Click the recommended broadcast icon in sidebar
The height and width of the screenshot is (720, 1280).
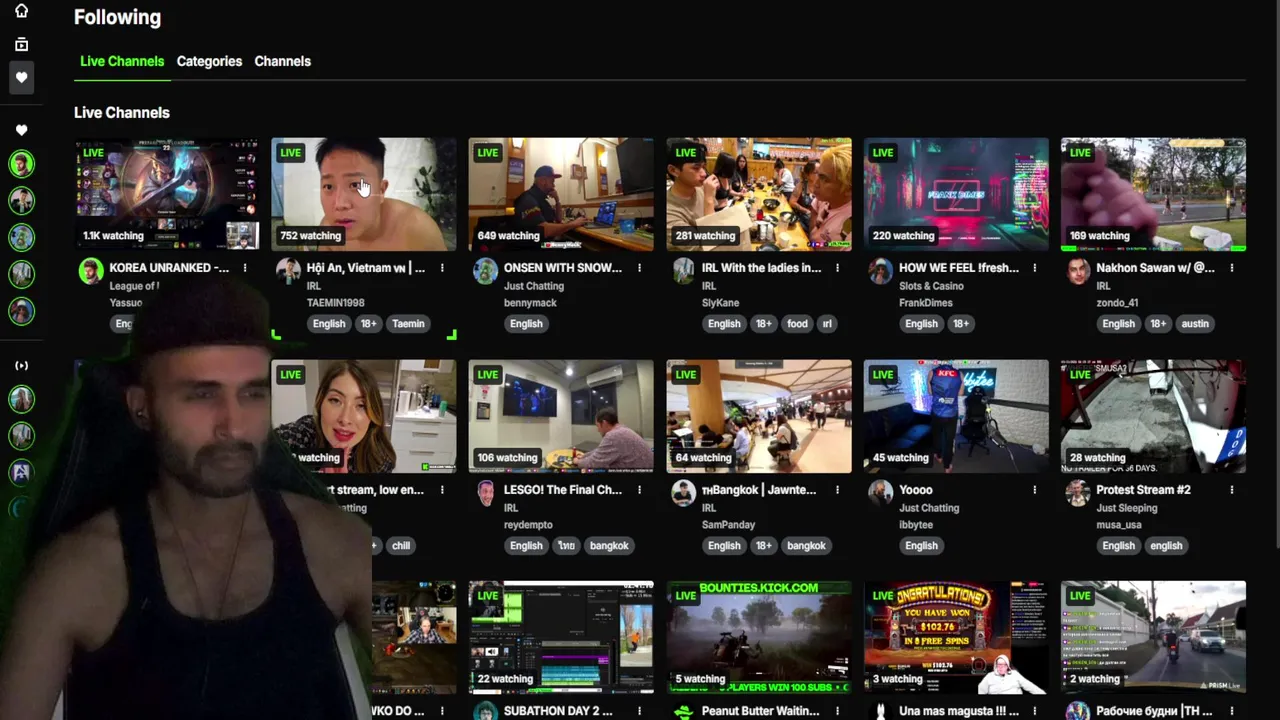[x=21, y=365]
